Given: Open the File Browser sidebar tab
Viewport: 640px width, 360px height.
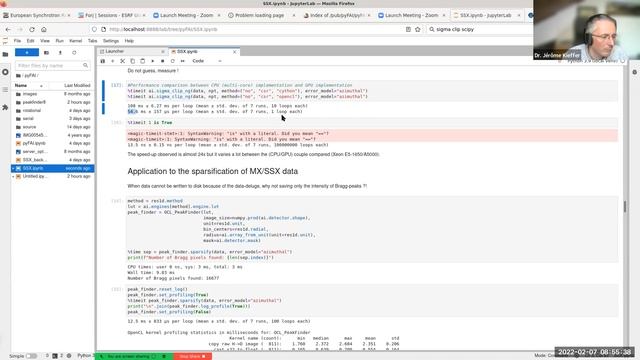Looking at the screenshot, I should pyautogui.click(x=5, y=54).
